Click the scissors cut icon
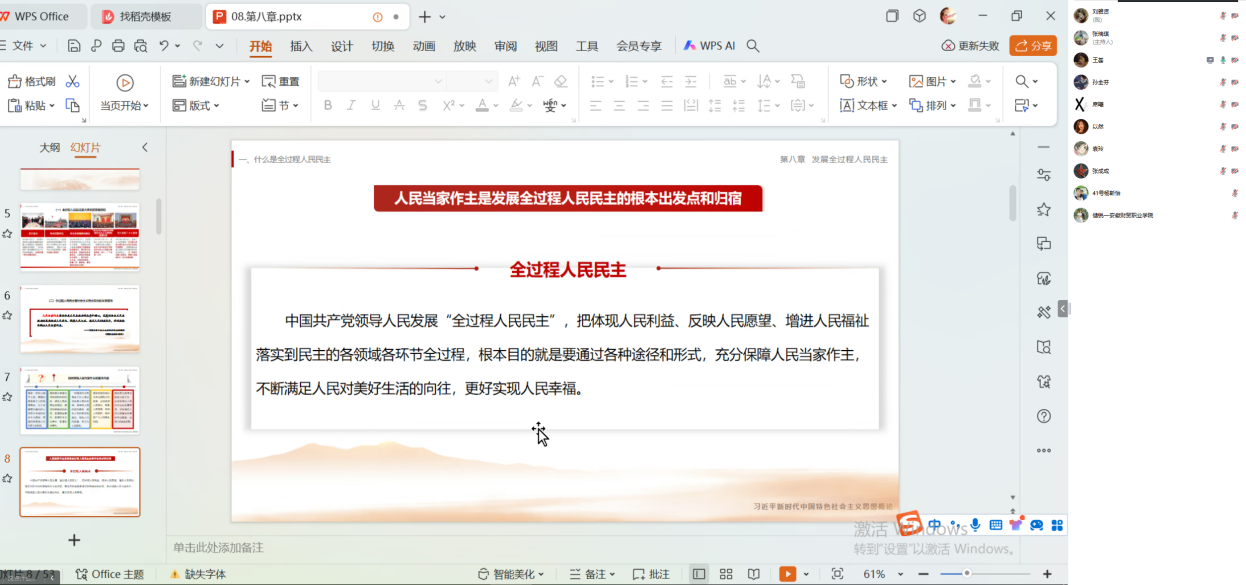 (72, 81)
